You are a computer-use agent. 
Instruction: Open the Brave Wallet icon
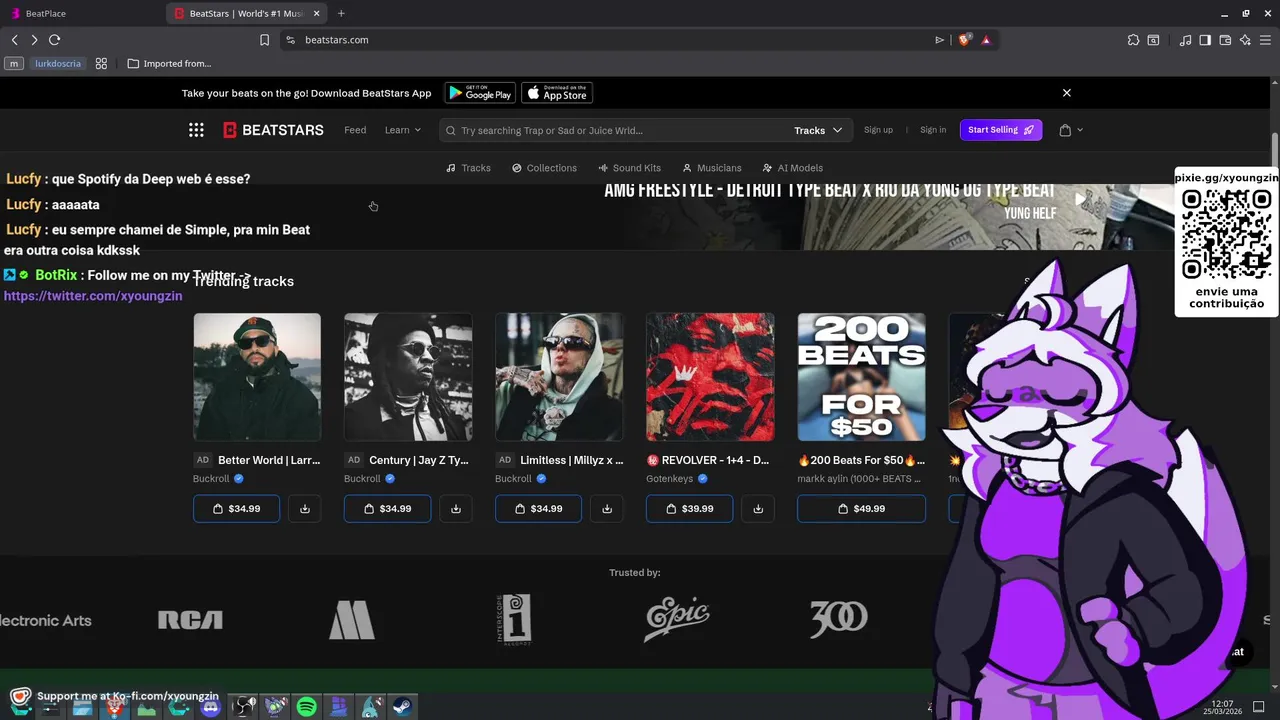coord(1225,40)
